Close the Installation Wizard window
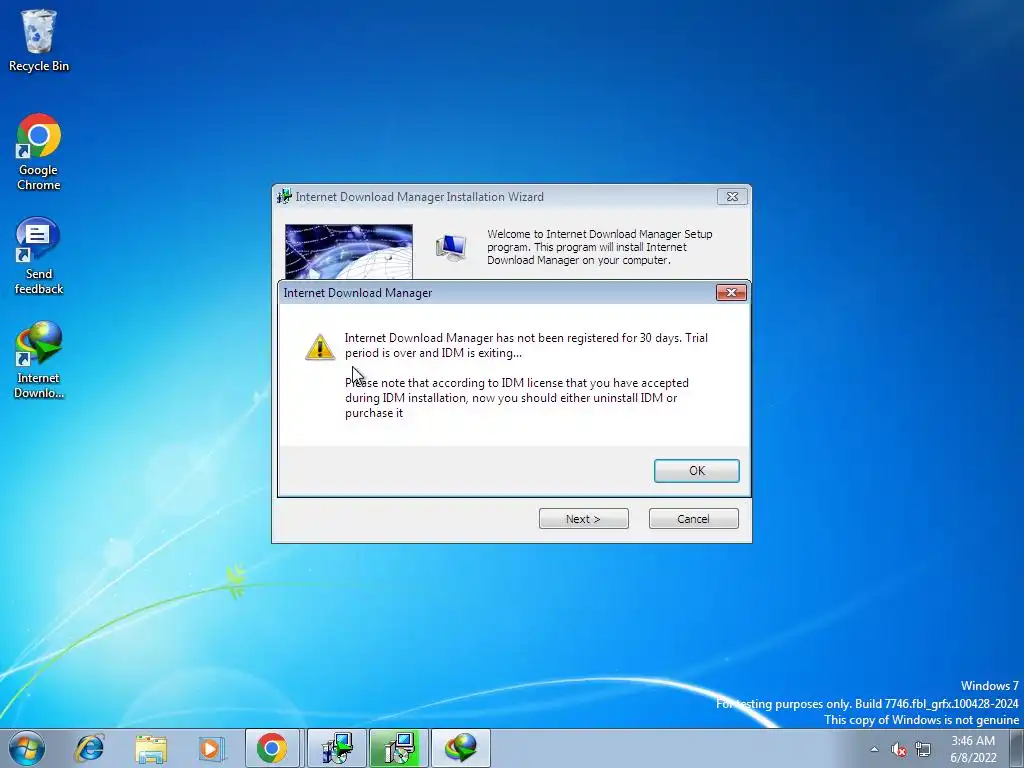Image resolution: width=1024 pixels, height=768 pixels. click(732, 197)
